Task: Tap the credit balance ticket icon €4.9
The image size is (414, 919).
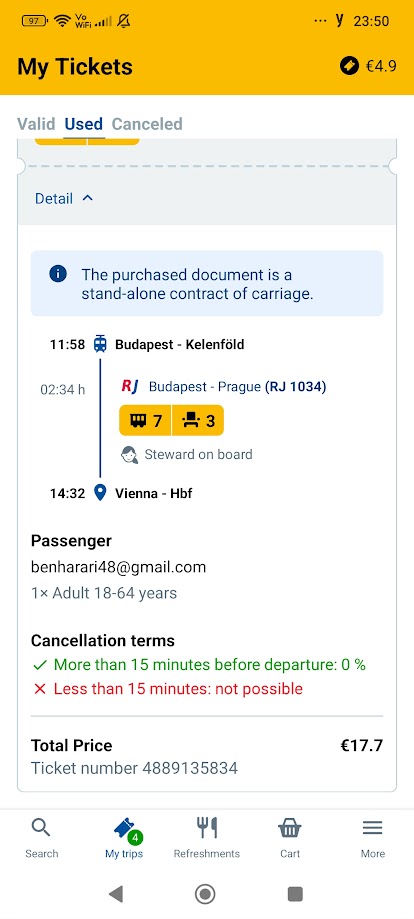Action: (349, 66)
